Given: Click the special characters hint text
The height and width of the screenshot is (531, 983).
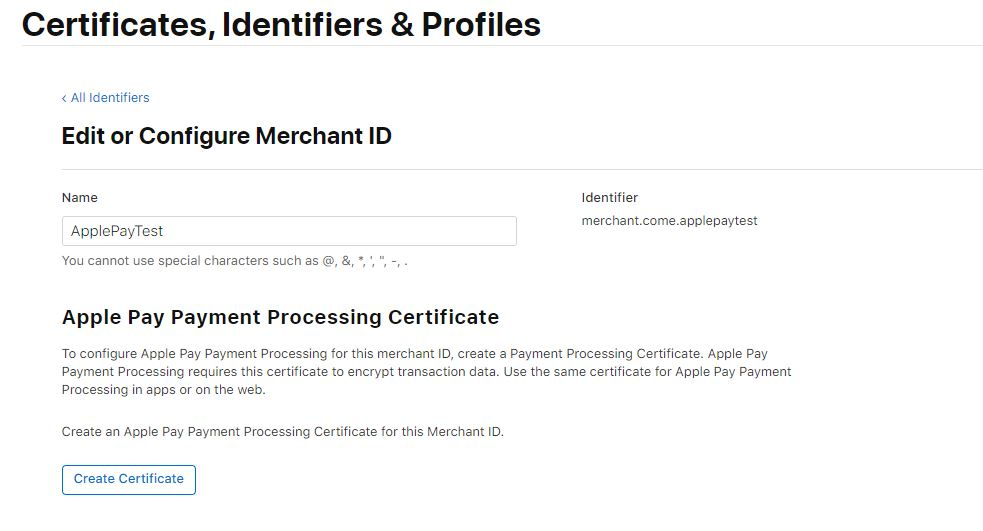Looking at the screenshot, I should click(x=234, y=261).
